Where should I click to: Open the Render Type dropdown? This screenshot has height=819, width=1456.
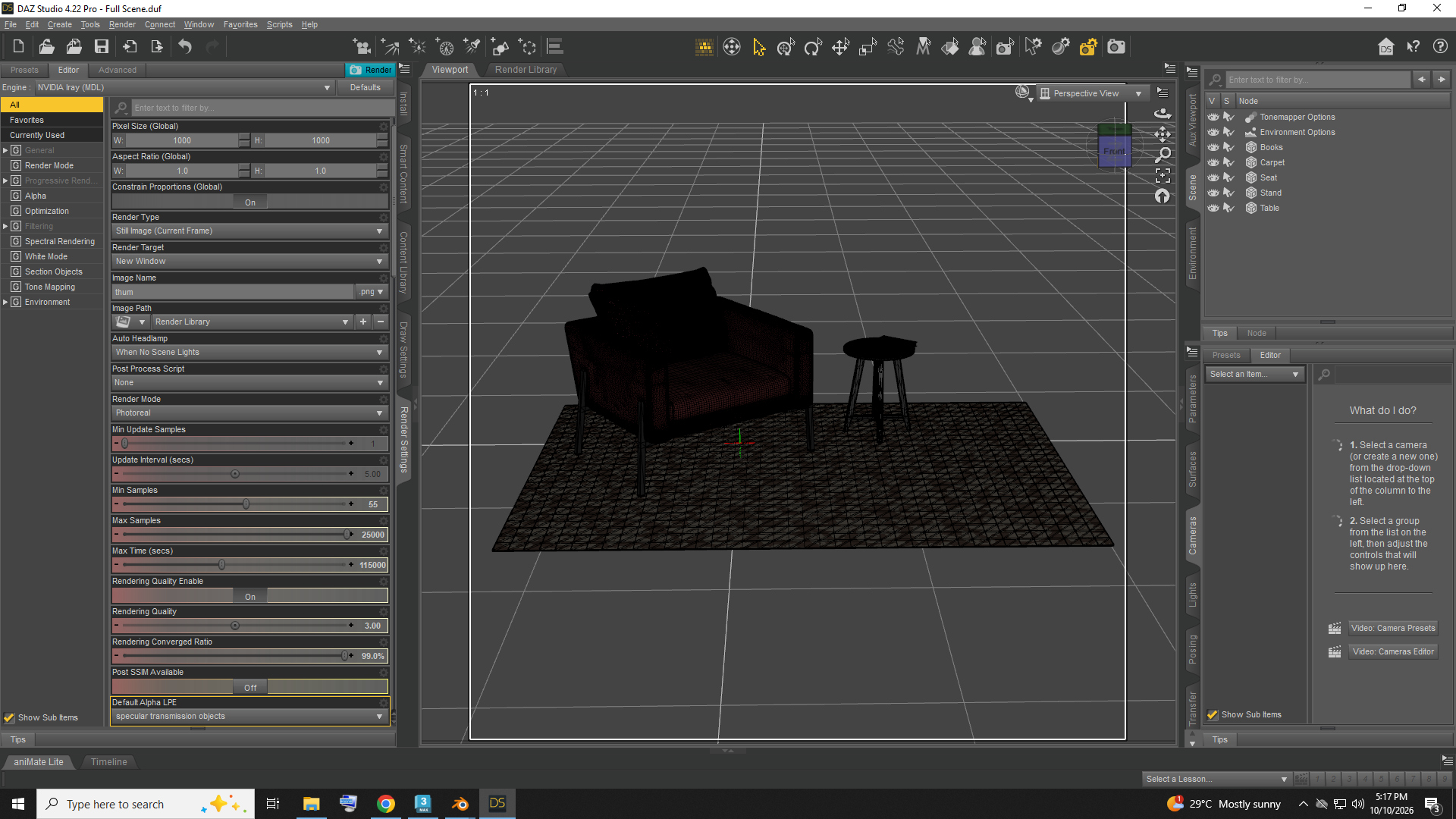[249, 231]
